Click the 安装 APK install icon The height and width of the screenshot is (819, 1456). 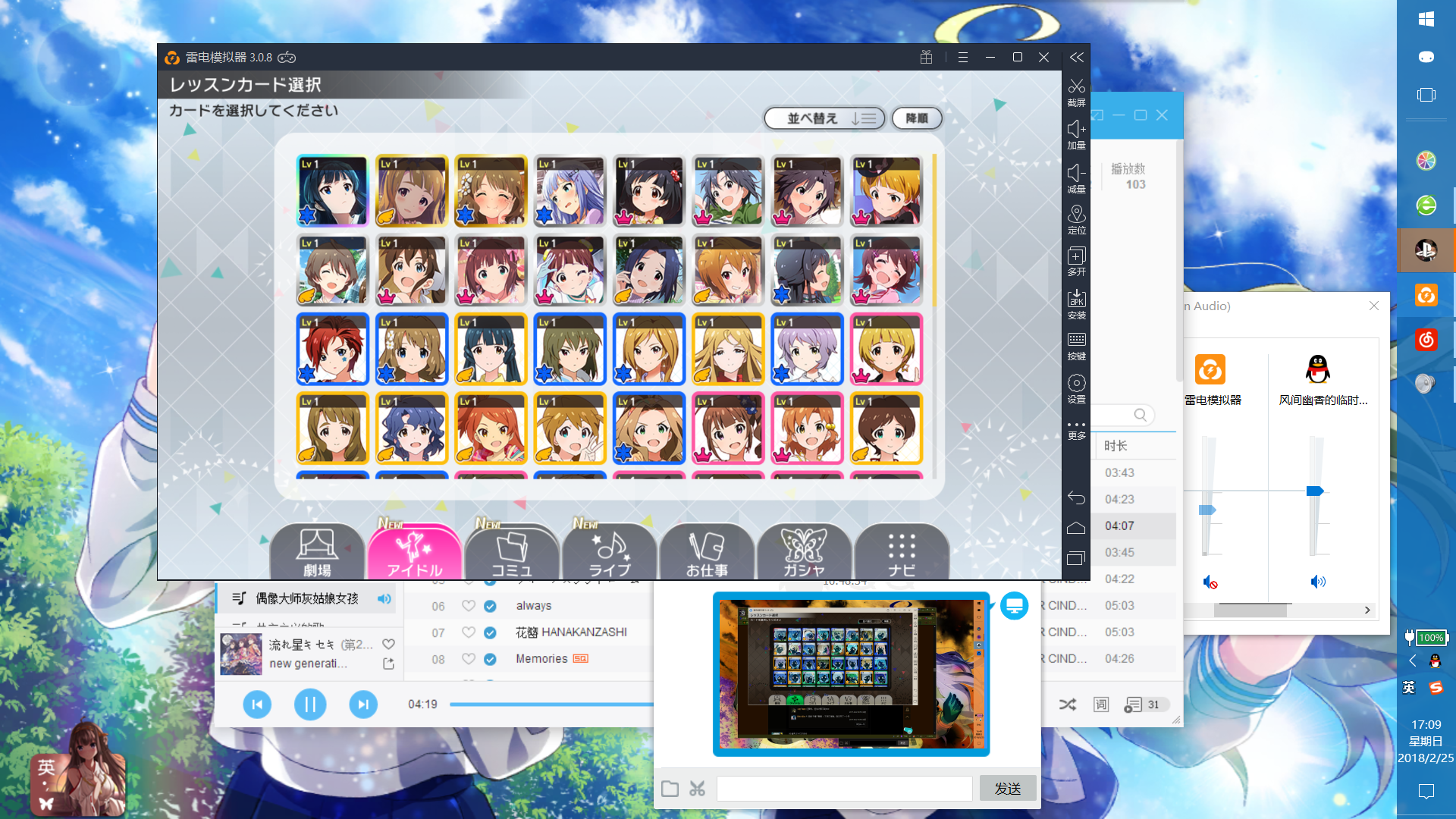[1076, 299]
